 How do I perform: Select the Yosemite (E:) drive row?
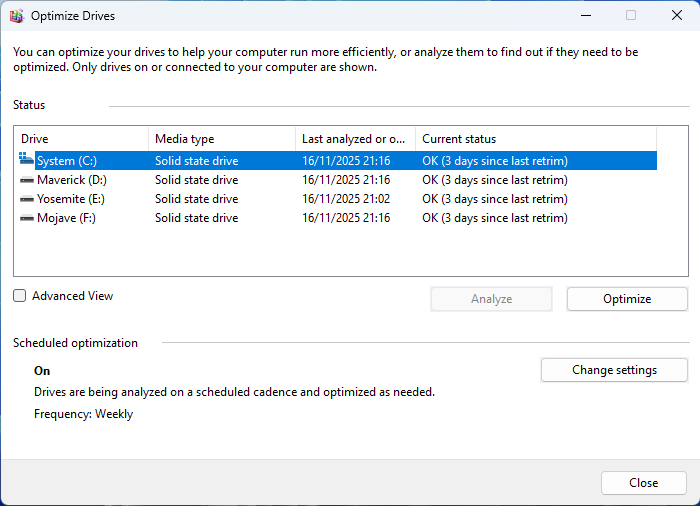[338, 199]
